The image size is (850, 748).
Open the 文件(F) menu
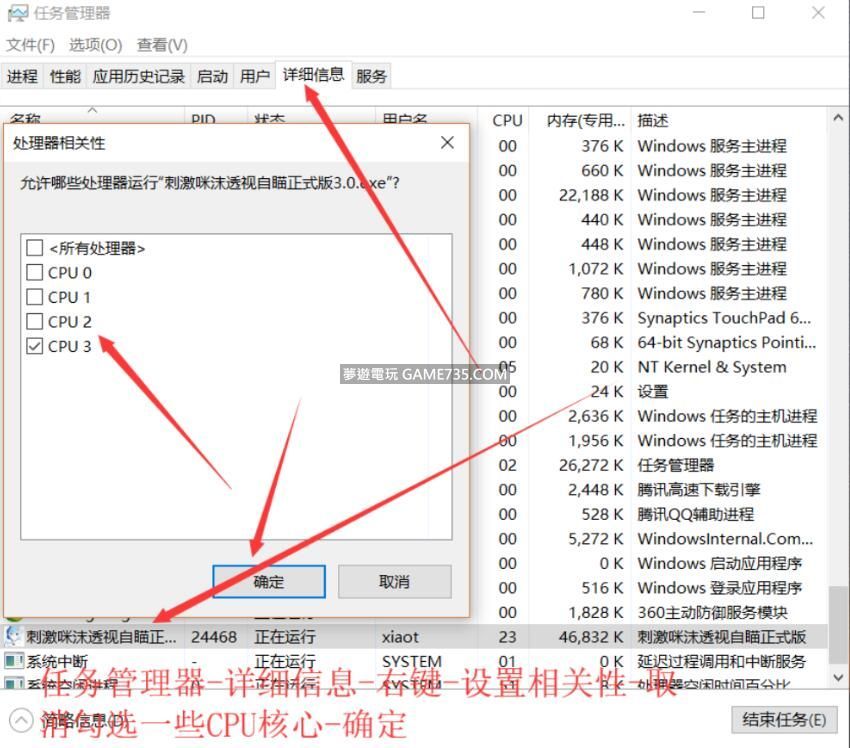[x=30, y=45]
